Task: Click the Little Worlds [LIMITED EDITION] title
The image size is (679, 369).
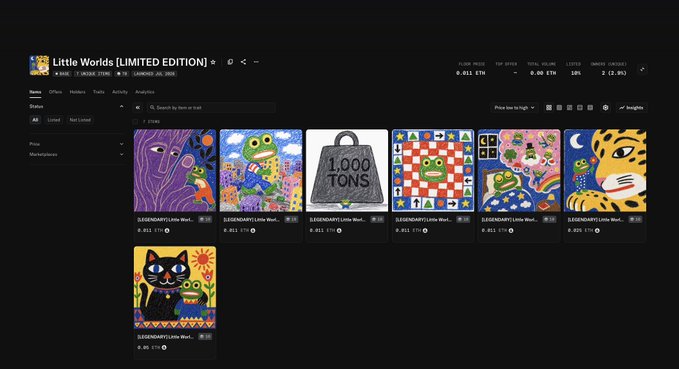Action: 130,62
